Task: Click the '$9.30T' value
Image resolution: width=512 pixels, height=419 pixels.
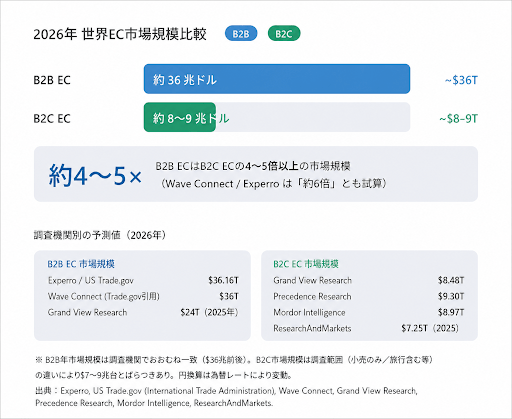Action: (x=451, y=296)
